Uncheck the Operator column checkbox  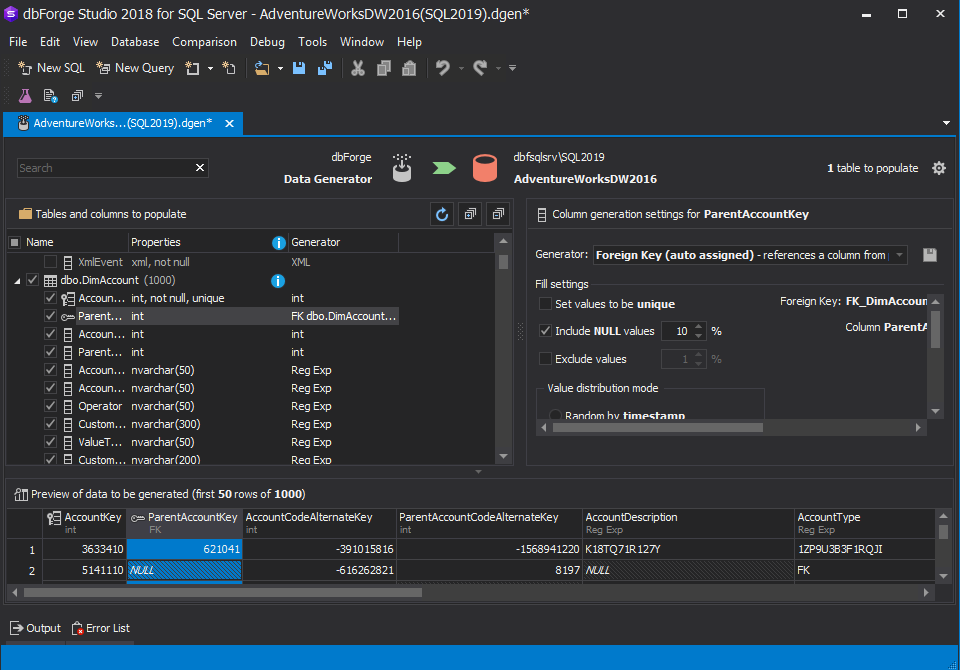(x=50, y=406)
